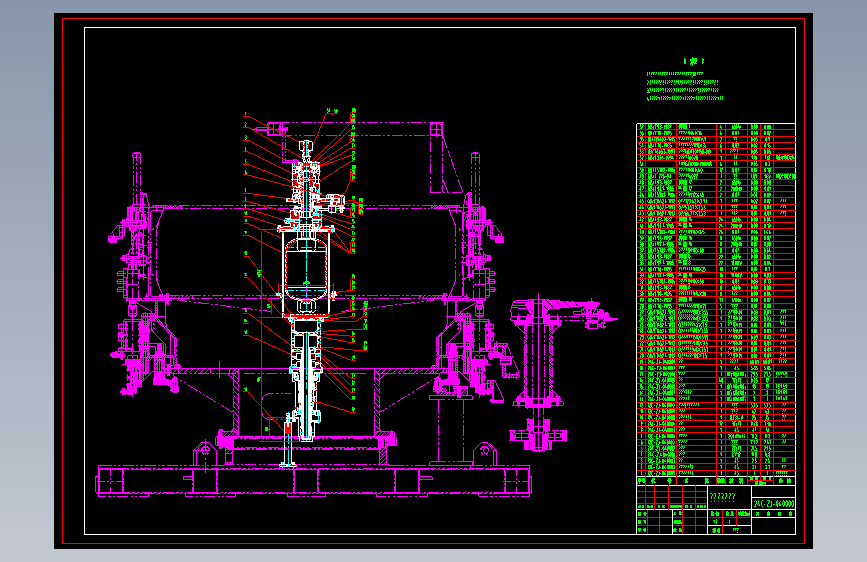Select the left clamp mechanism assembly
Image resolution: width=867 pixels, height=562 pixels.
[141, 299]
